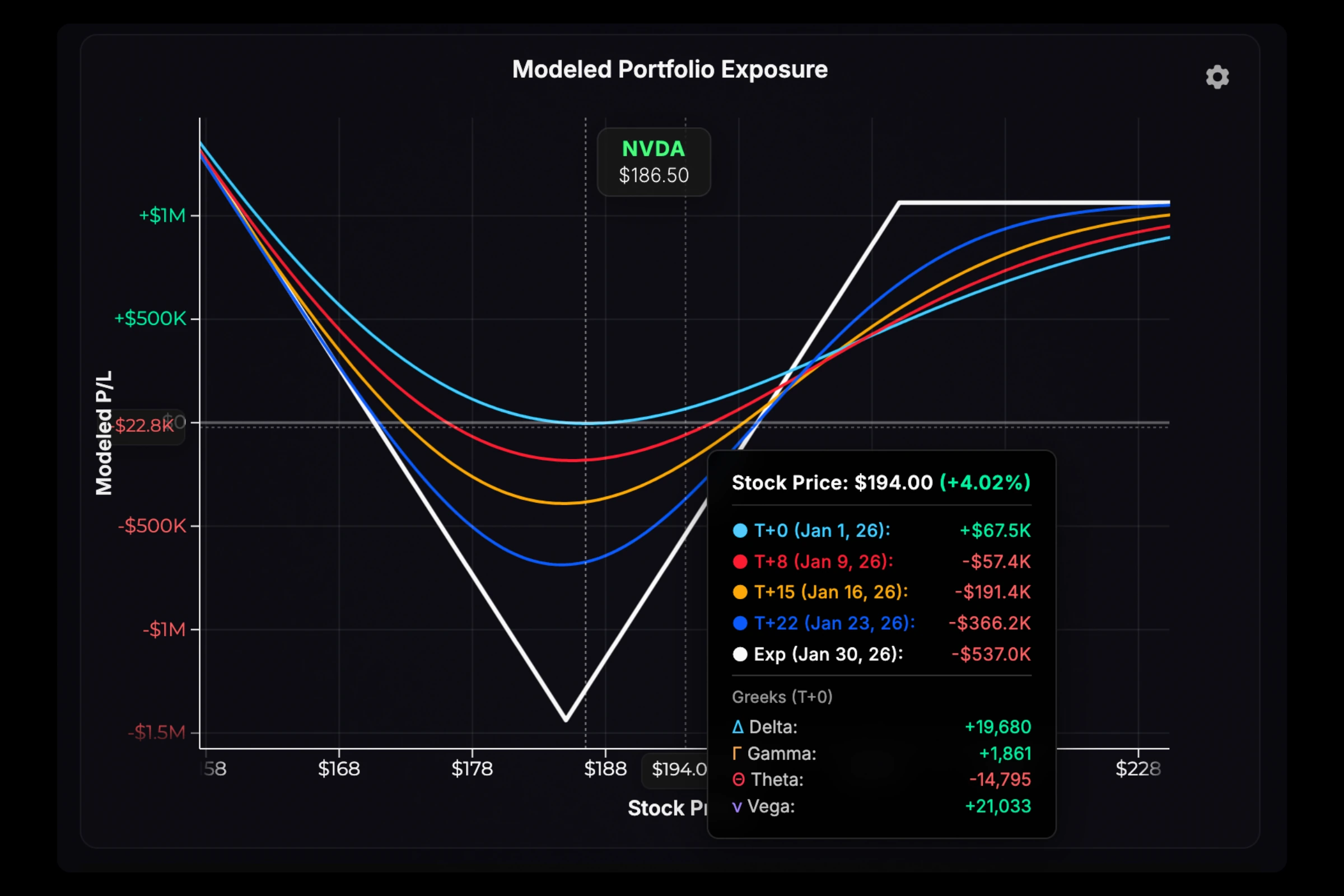Collapse the stock price tooltip panel
This screenshot has width=1344, height=896.
[x=881, y=483]
